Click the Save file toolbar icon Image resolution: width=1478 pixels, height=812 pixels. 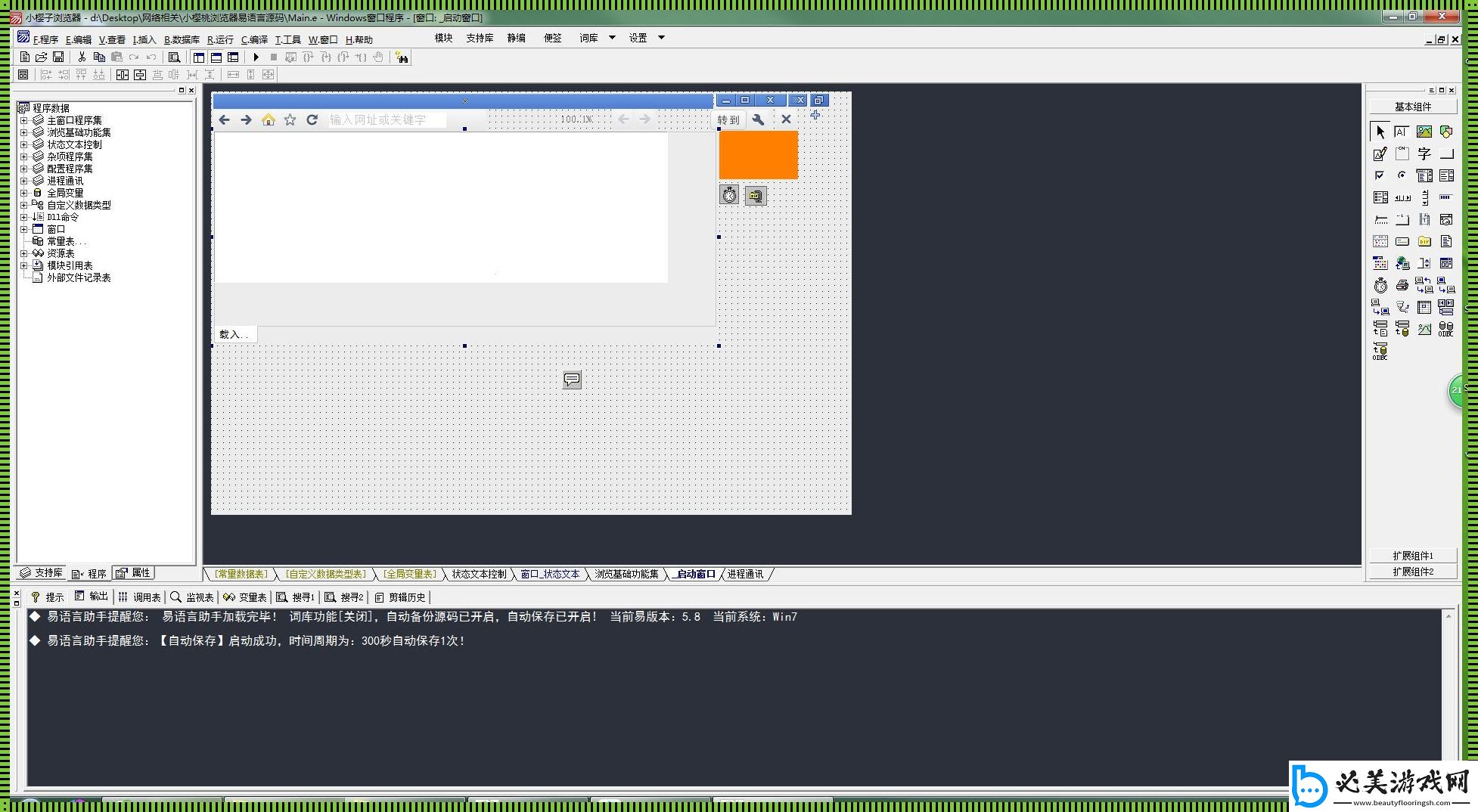pos(58,57)
